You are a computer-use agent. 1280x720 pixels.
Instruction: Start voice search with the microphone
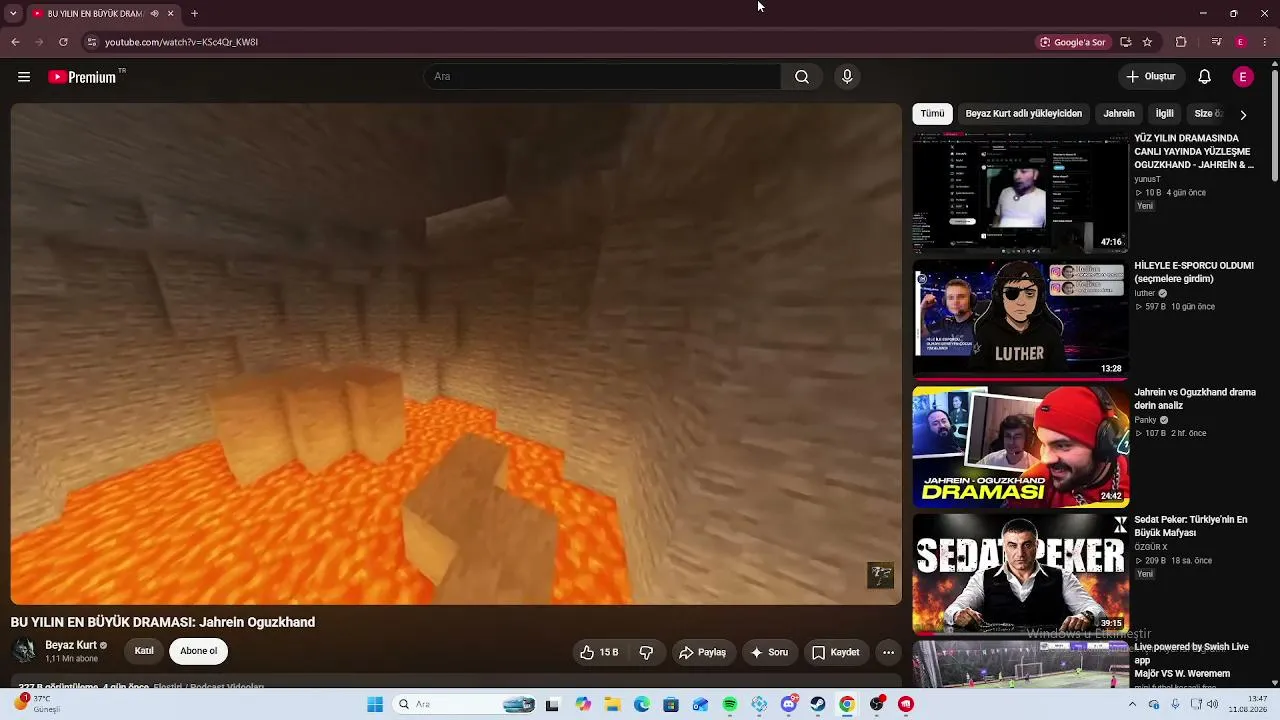(x=847, y=77)
